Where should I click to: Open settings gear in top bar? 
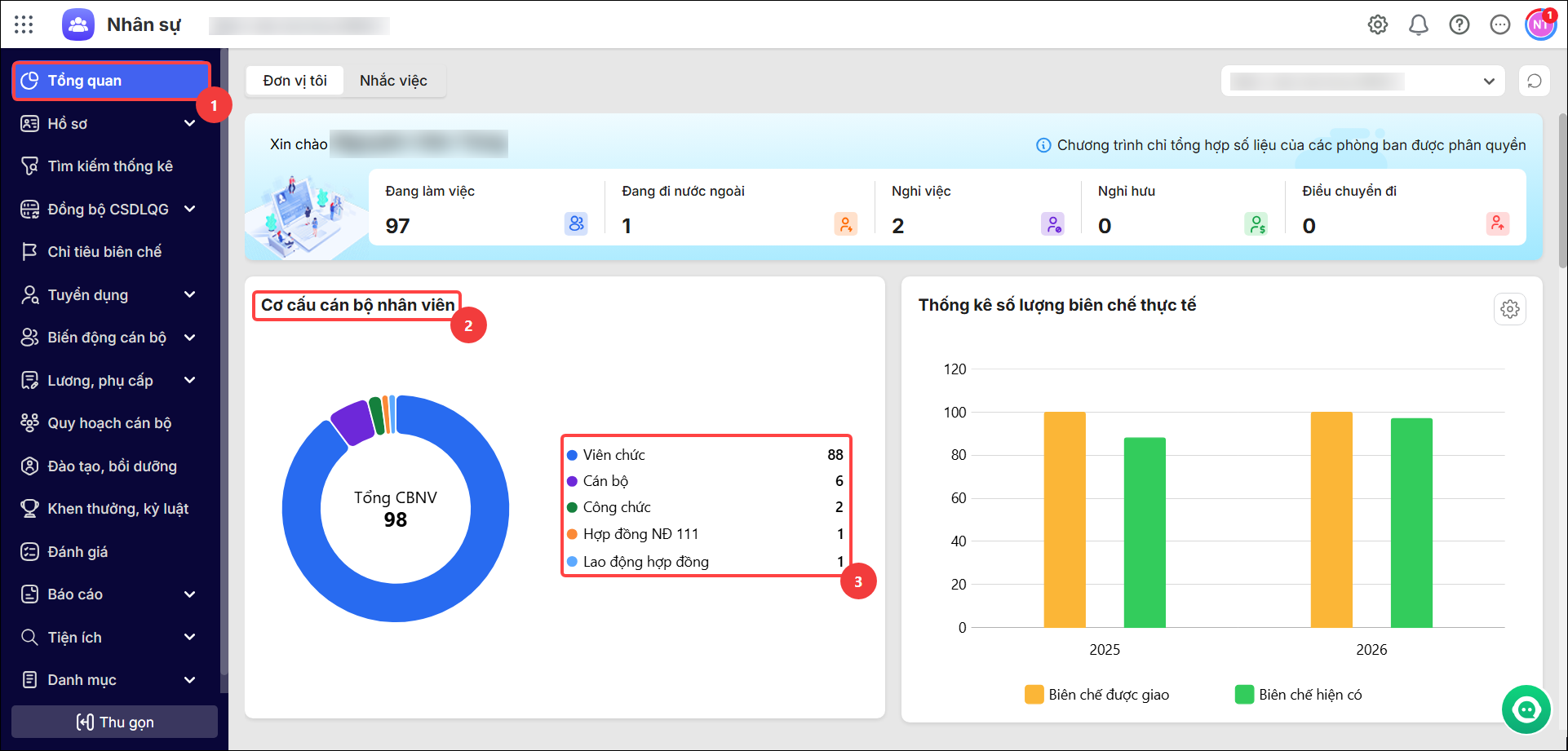(1378, 24)
